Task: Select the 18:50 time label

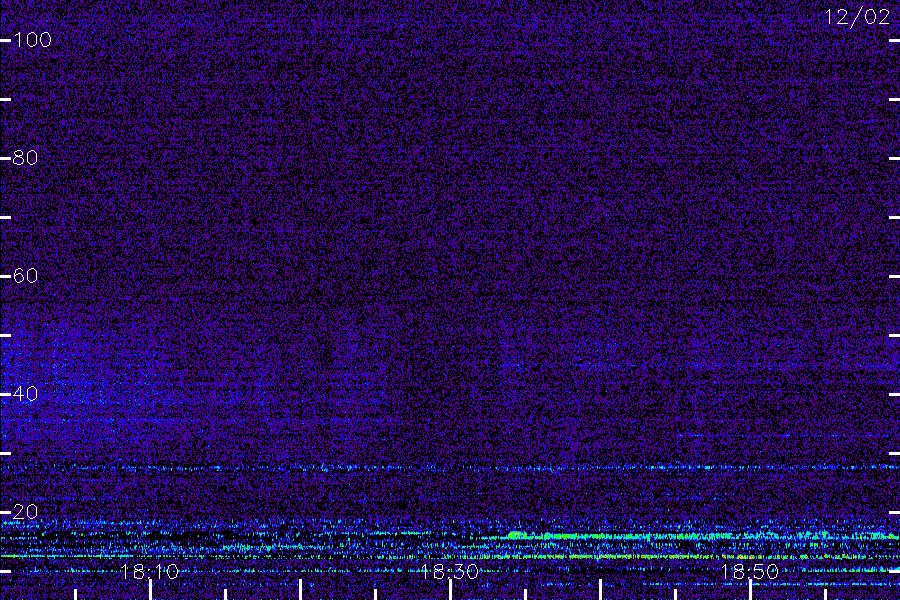Action: point(749,572)
